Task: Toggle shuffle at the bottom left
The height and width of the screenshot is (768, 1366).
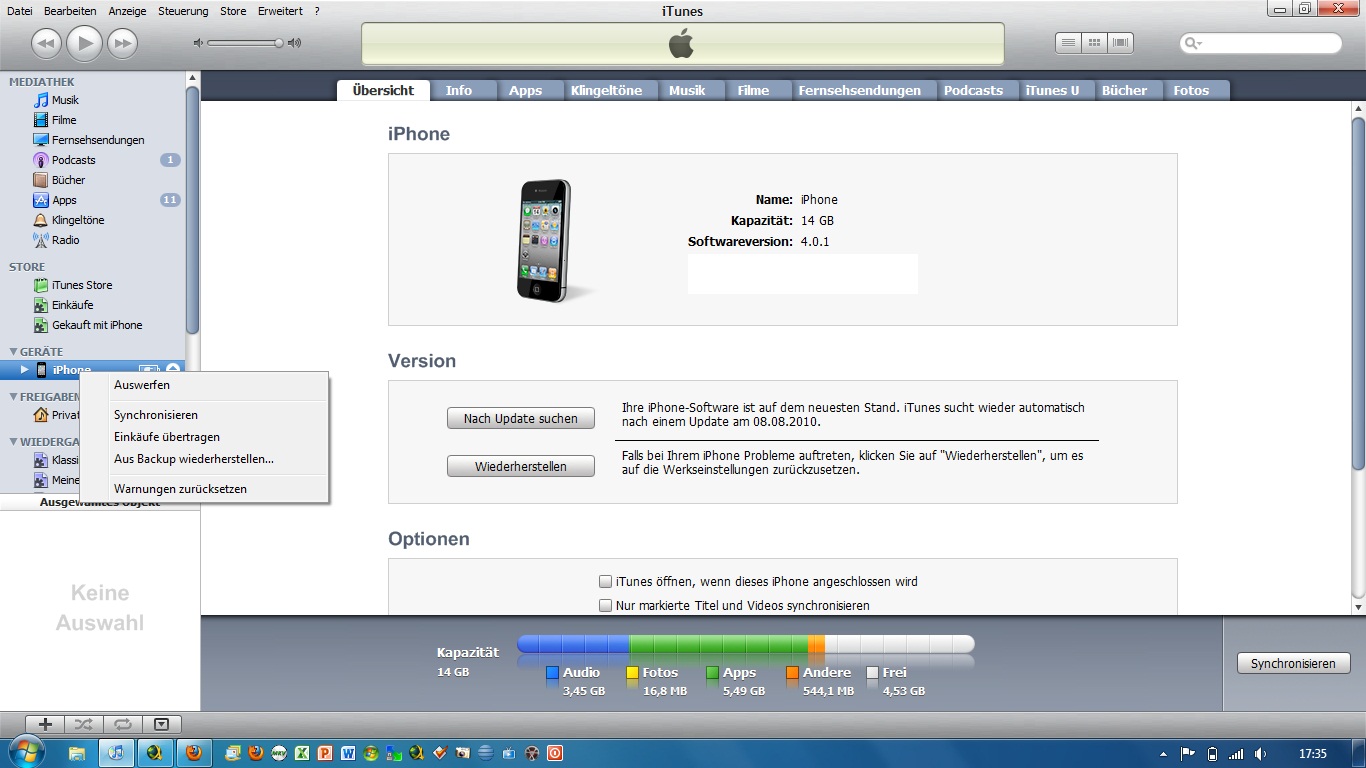Action: point(83,724)
